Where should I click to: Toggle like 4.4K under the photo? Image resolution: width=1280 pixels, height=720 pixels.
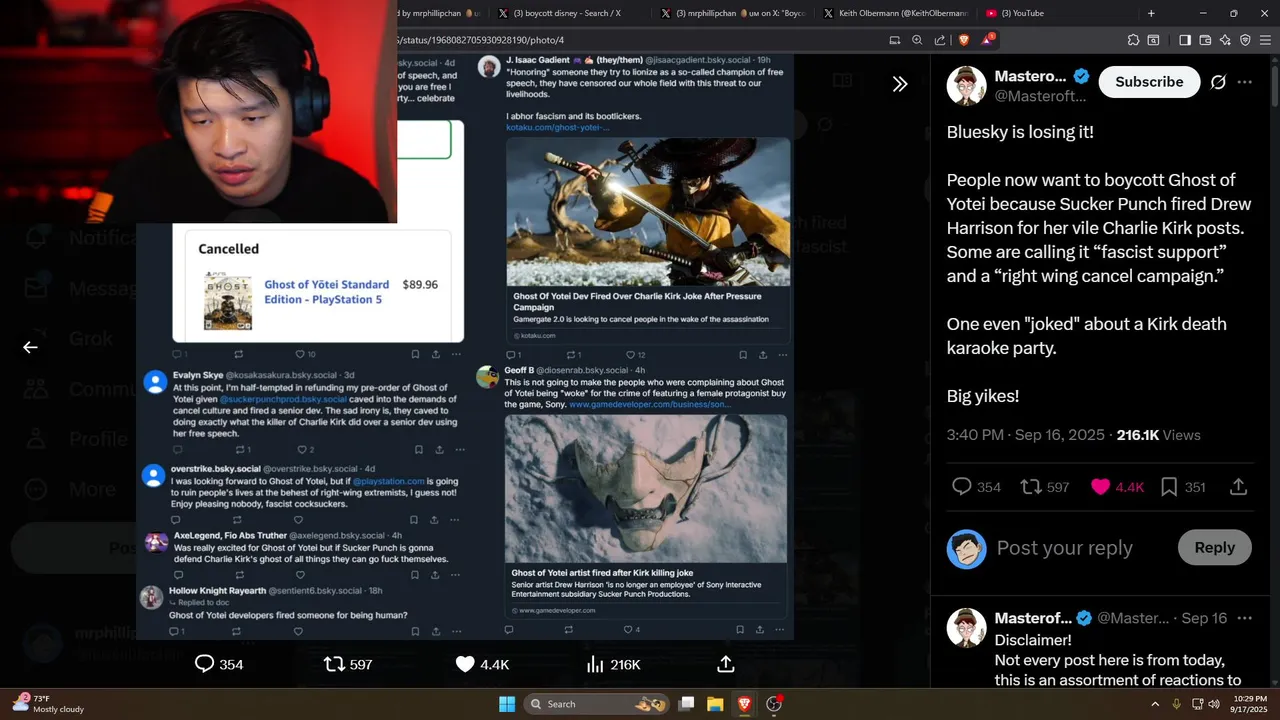point(481,664)
